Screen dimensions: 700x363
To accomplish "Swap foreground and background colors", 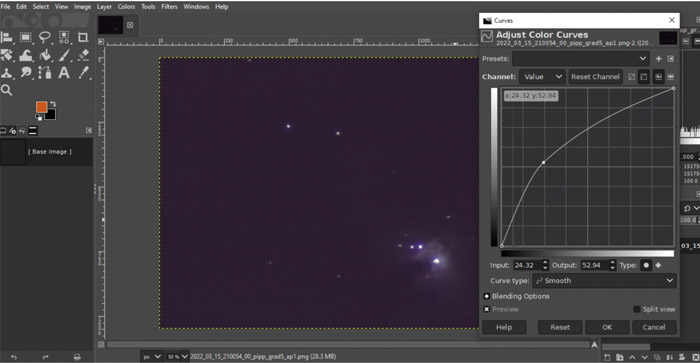I will 53,104.
